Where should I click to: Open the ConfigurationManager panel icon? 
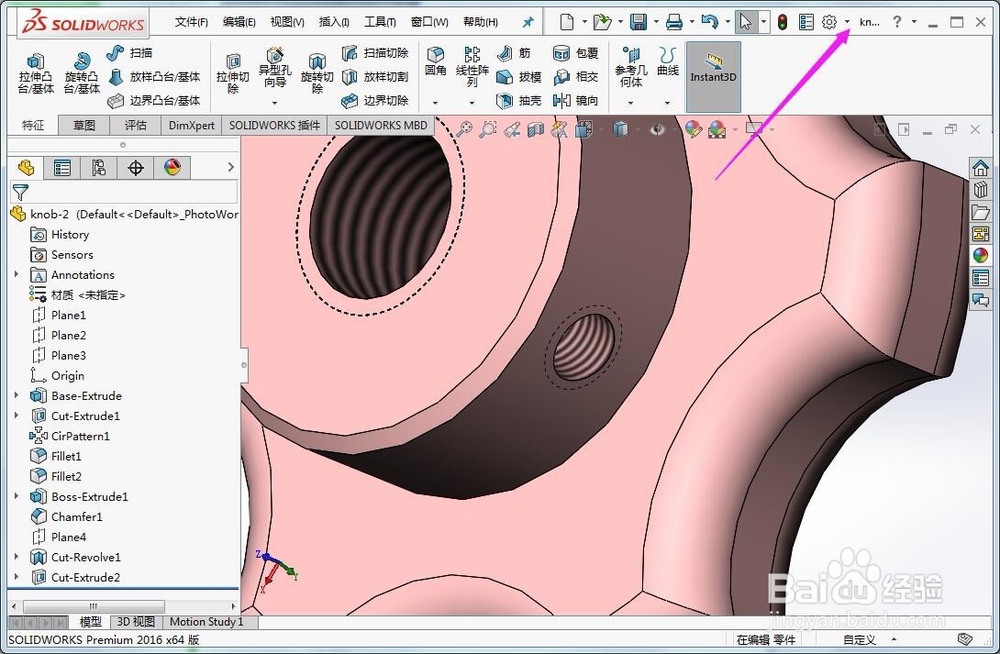coord(99,167)
